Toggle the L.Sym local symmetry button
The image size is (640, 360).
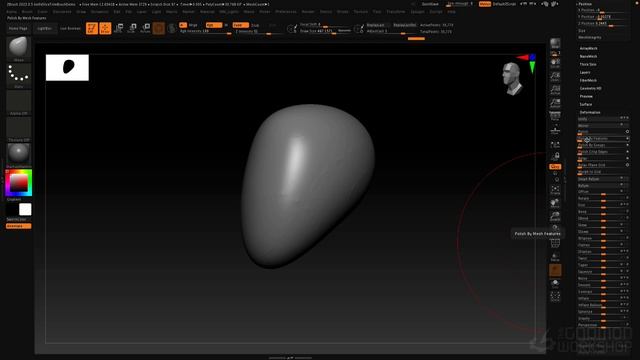555,145
